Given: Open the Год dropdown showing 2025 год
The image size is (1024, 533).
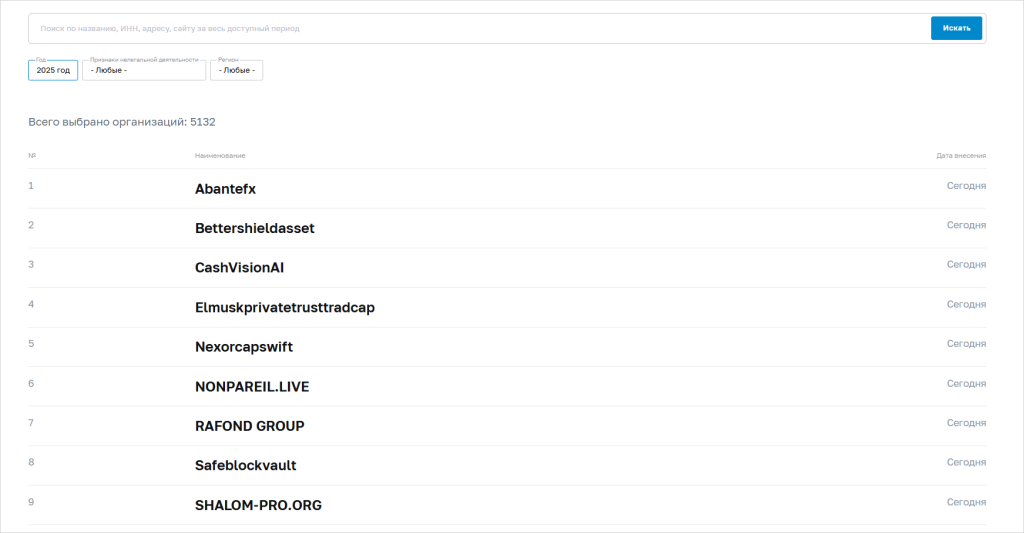Looking at the screenshot, I should tap(53, 71).
